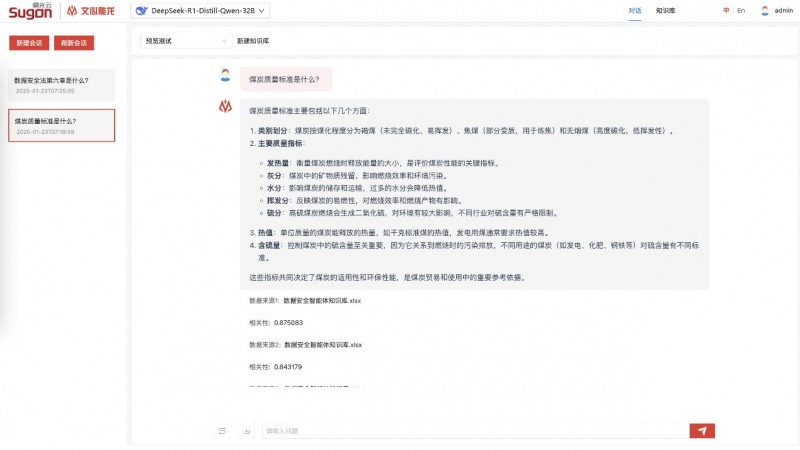Expand the 预览测试 knowledge base dropdown
This screenshot has height=450, width=800.
186,41
